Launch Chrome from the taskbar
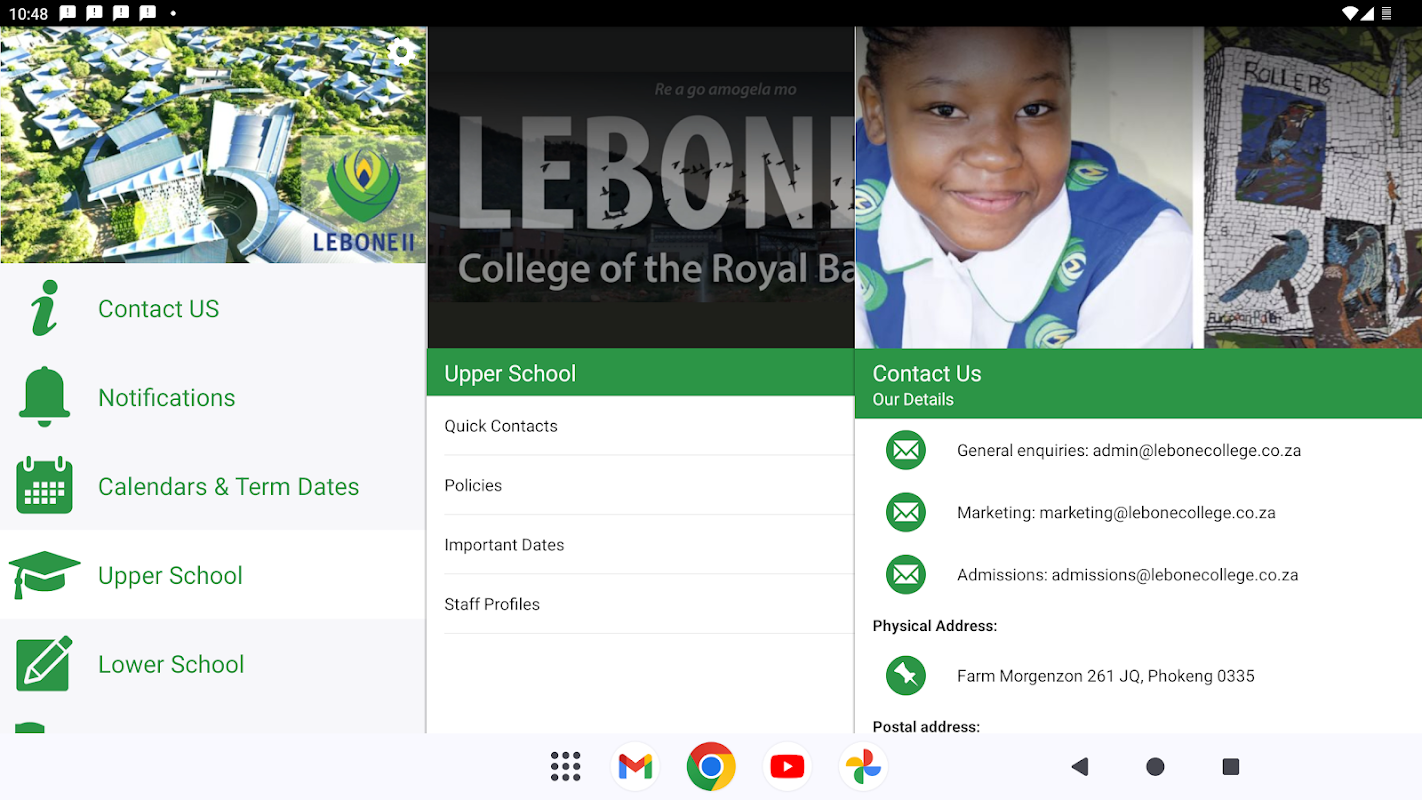 [711, 767]
